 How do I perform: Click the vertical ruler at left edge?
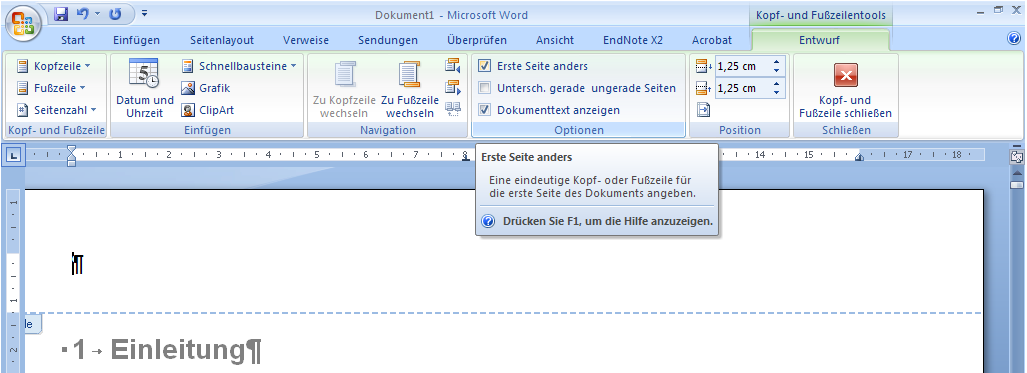[x=13, y=282]
